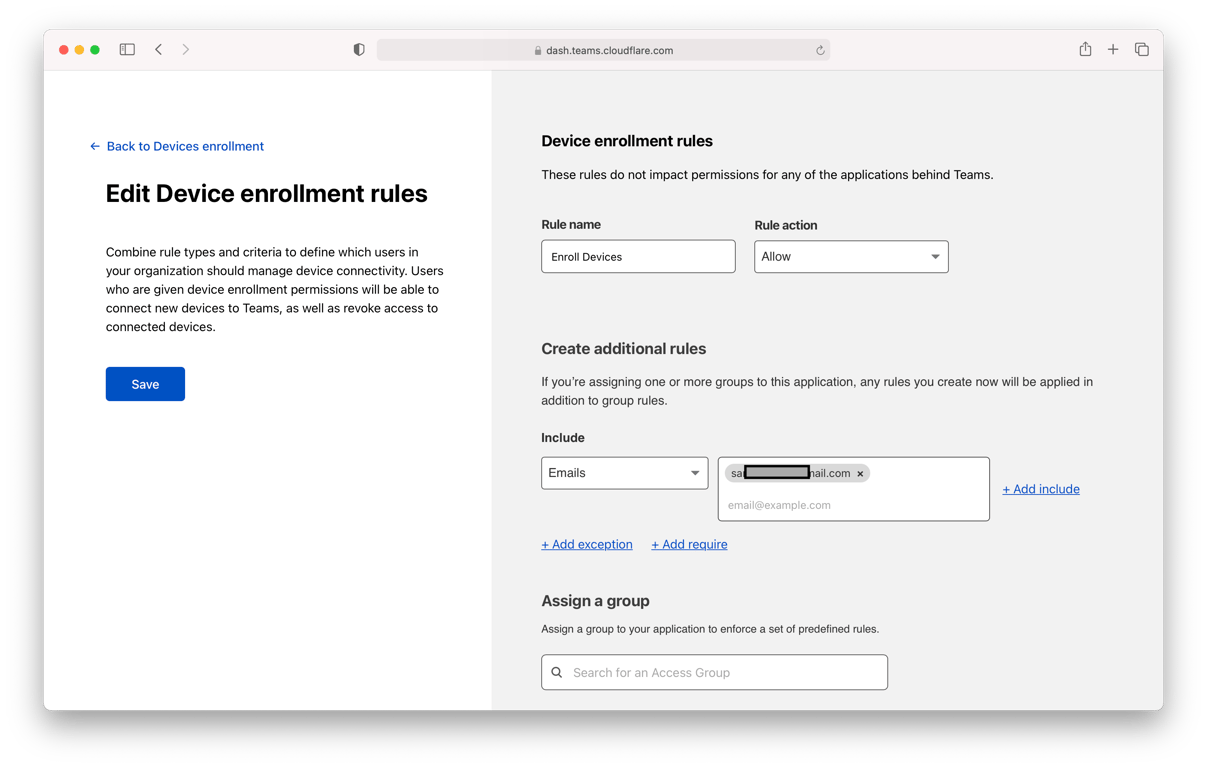Reload the page using the address bar icon
The width and height of the screenshot is (1207, 768).
(820, 50)
